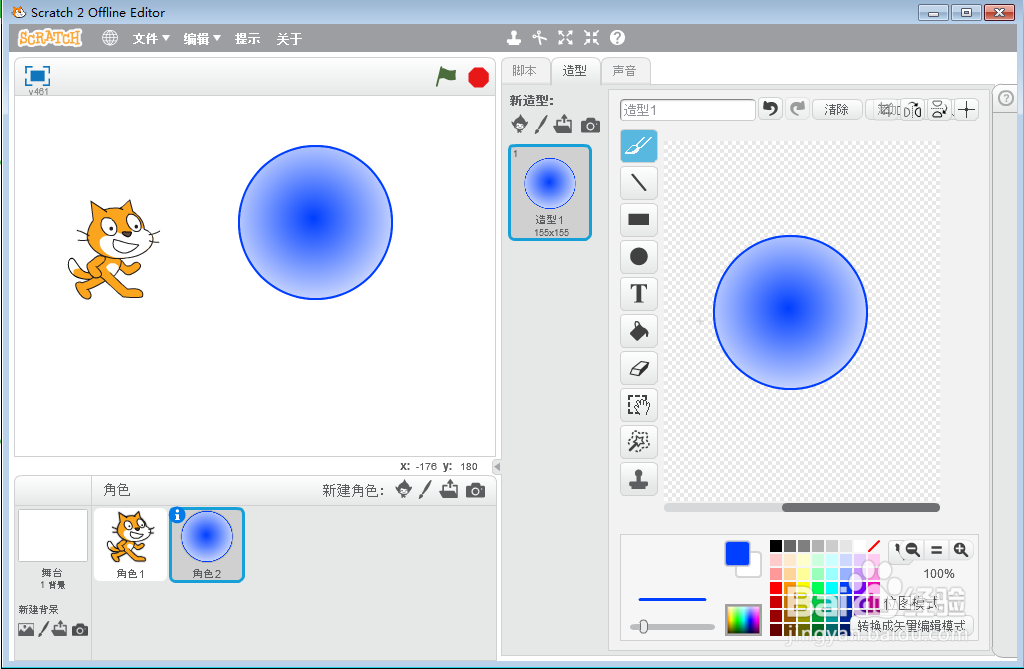This screenshot has width=1024, height=669.
Task: Pick the Shrink sprite tool
Action: (591, 38)
